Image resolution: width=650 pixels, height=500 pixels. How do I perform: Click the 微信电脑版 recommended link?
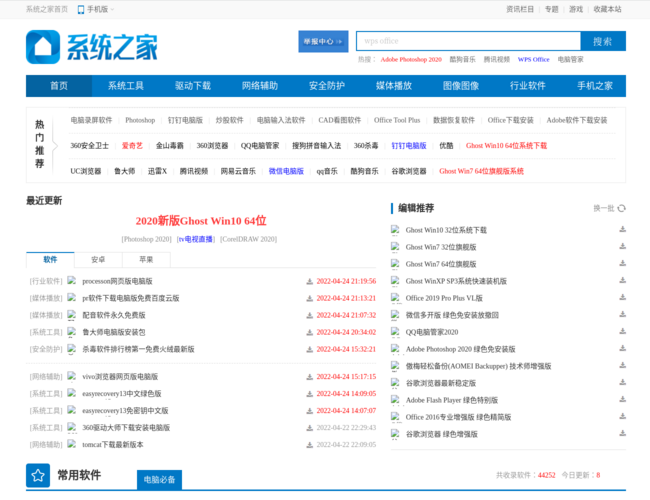click(286, 171)
